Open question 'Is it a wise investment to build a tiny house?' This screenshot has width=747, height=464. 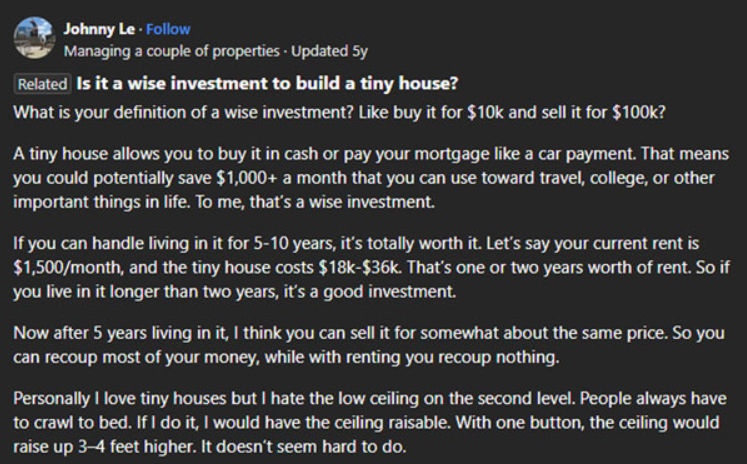pos(267,83)
